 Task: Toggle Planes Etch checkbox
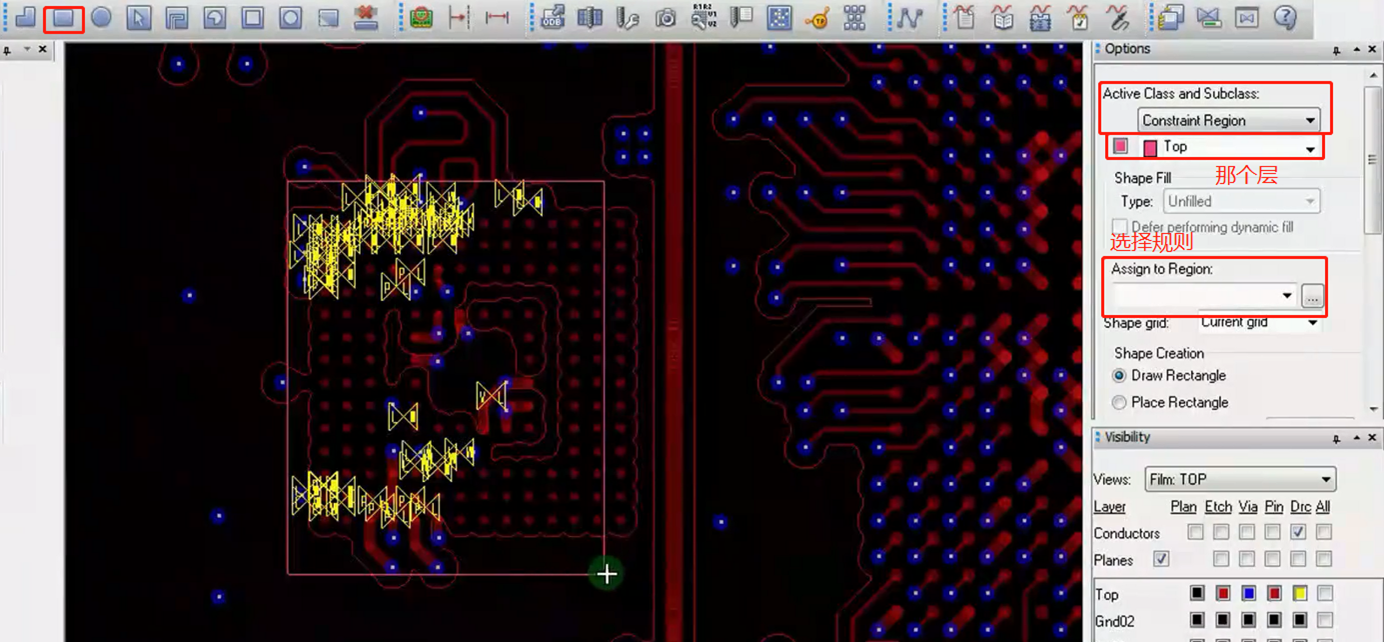(x=1221, y=560)
